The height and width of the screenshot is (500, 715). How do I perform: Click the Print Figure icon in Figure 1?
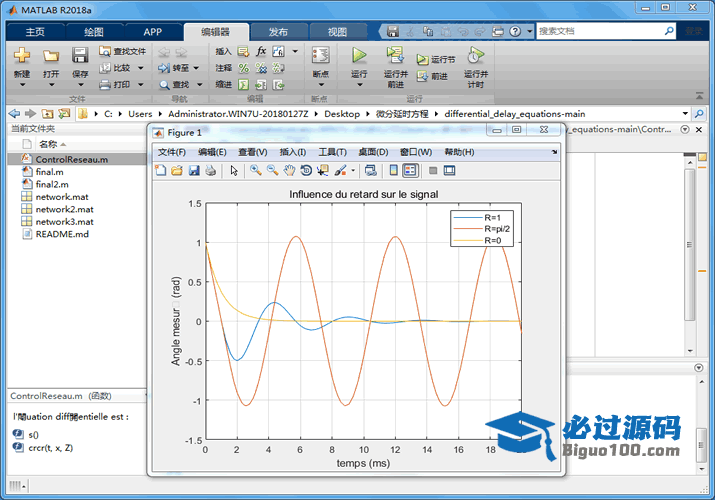coord(210,170)
